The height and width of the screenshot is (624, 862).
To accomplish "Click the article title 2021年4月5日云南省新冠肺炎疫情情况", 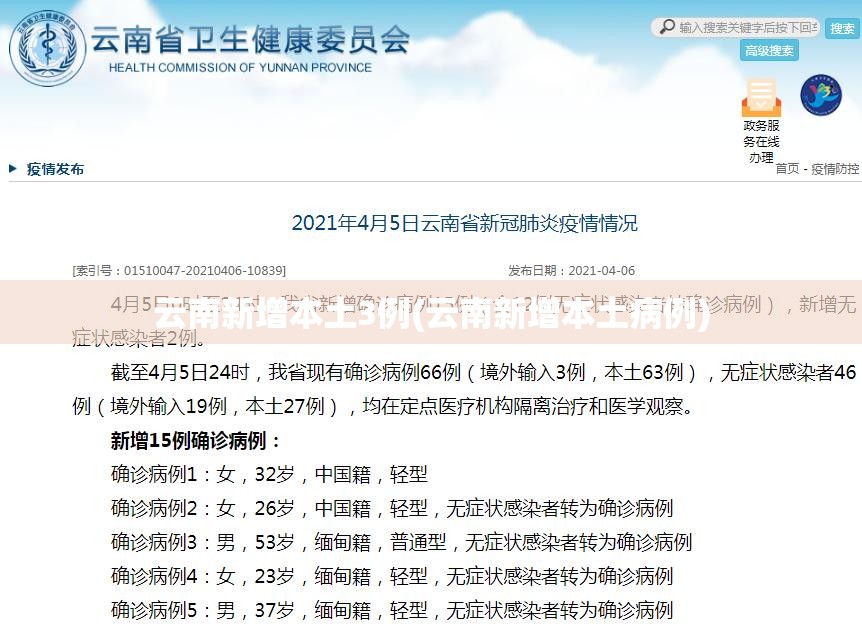I will [x=465, y=223].
